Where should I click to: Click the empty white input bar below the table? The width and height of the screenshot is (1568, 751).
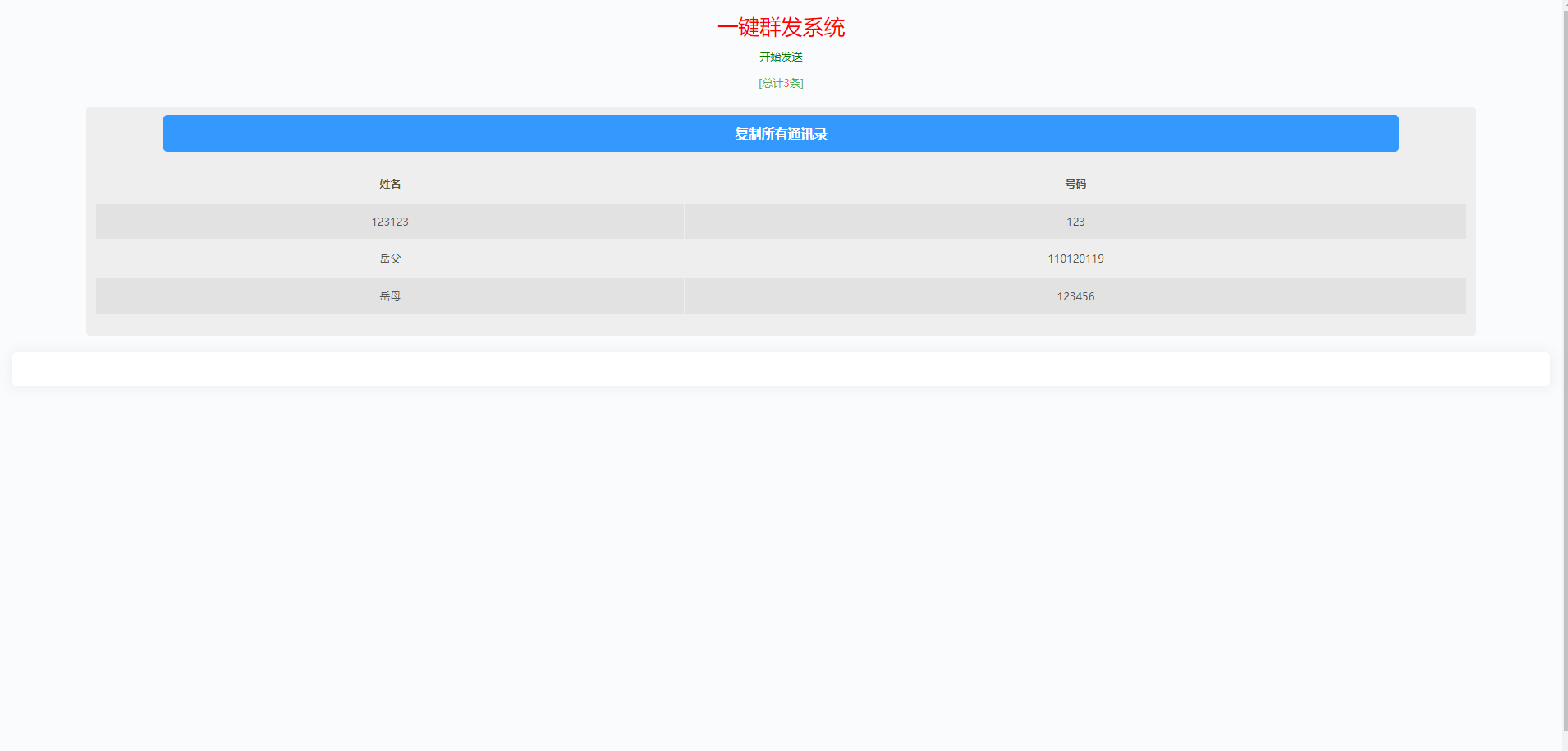tap(780, 369)
